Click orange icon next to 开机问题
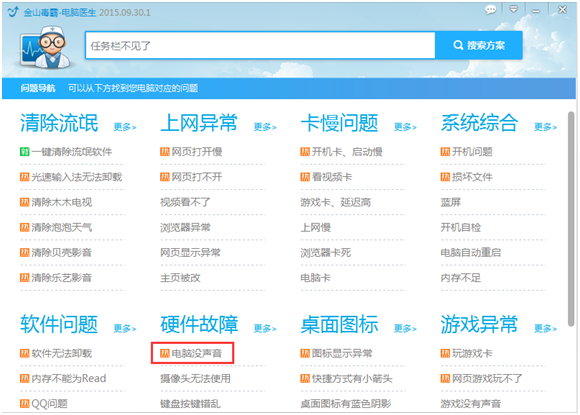580x415 pixels. point(445,152)
